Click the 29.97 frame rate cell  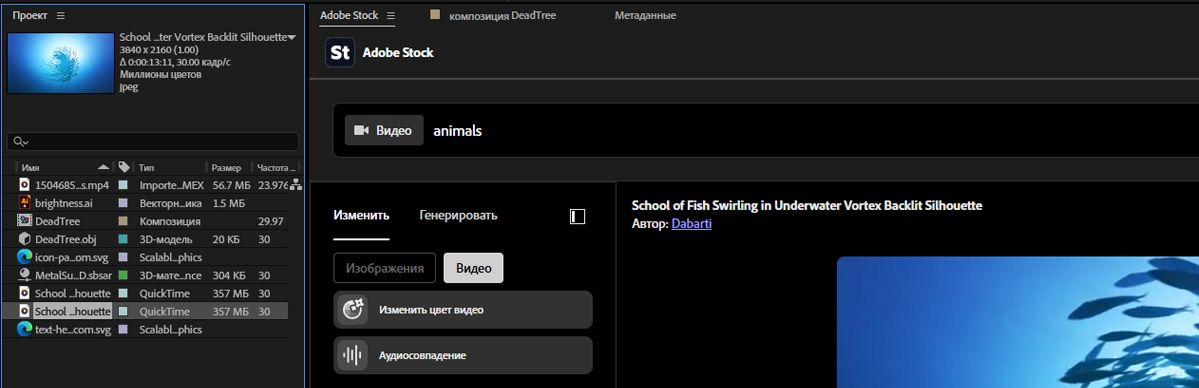(271, 221)
